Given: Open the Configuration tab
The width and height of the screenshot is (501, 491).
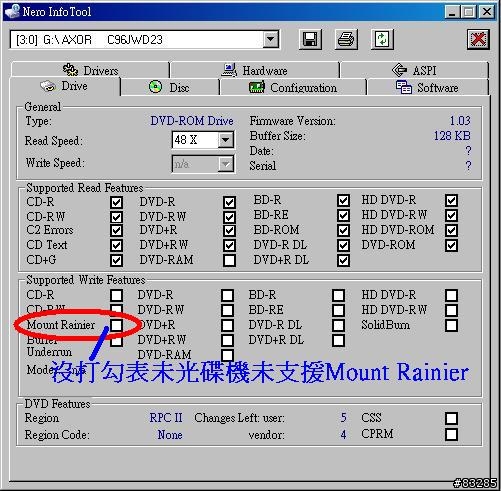Looking at the screenshot, I should tap(293, 88).
